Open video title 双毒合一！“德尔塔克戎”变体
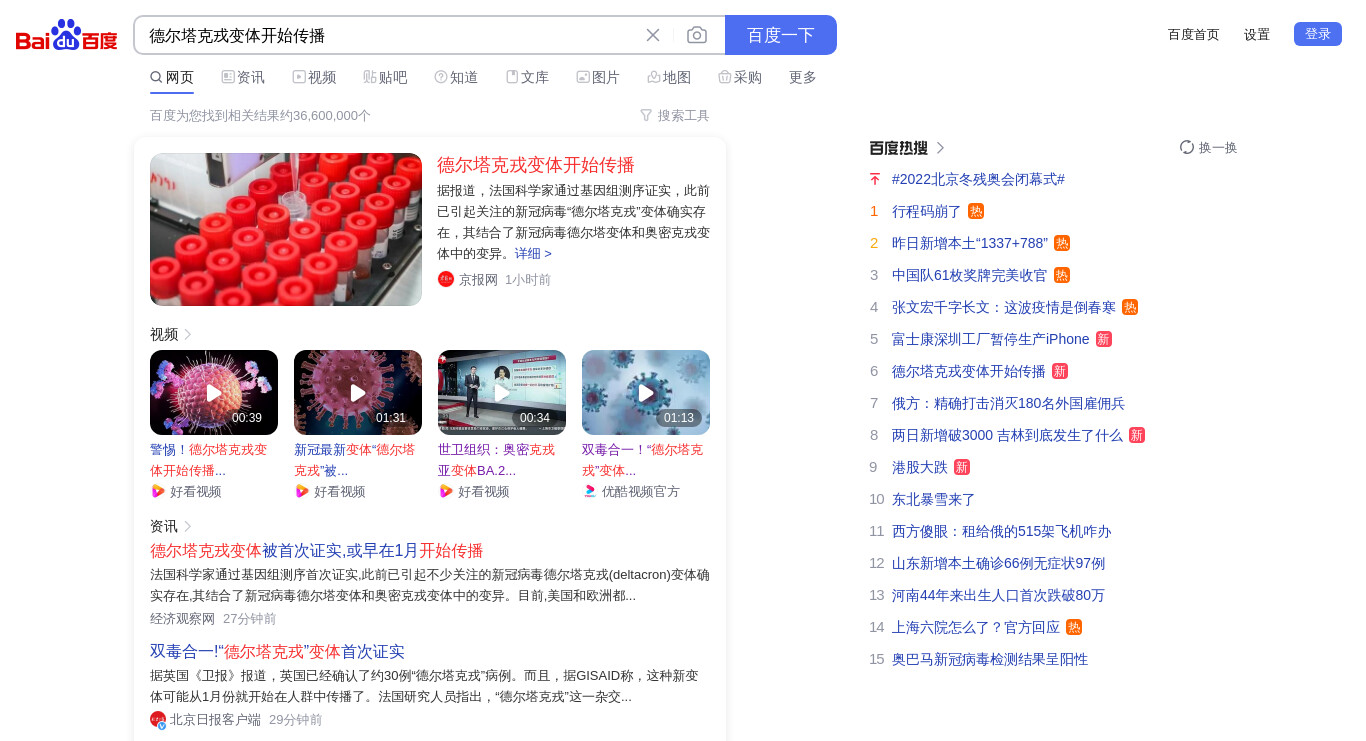Image resolution: width=1366 pixels, height=741 pixels. pos(642,460)
